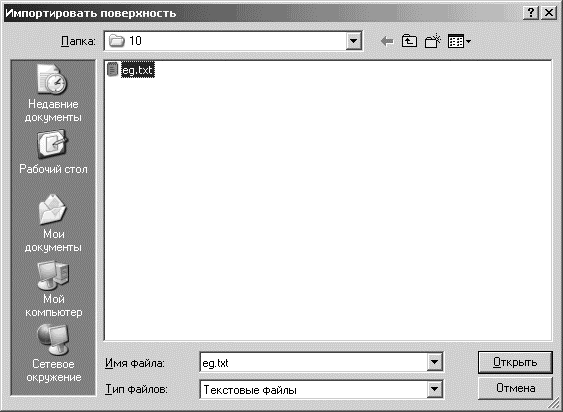Open the view menu icon
This screenshot has height=412, width=563.
tap(459, 41)
